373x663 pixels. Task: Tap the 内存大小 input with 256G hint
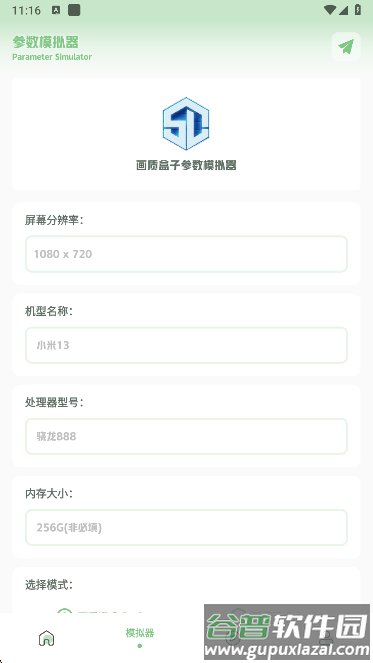coord(186,528)
